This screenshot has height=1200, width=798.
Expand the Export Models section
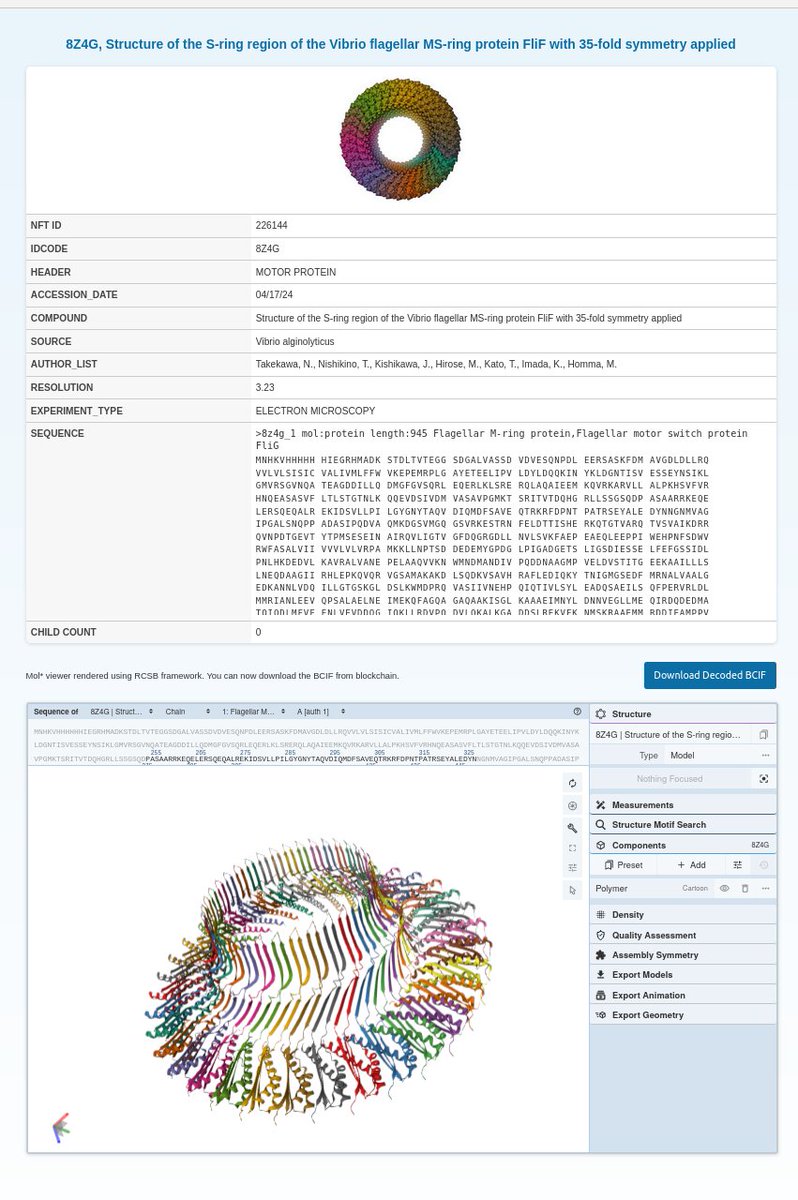683,974
